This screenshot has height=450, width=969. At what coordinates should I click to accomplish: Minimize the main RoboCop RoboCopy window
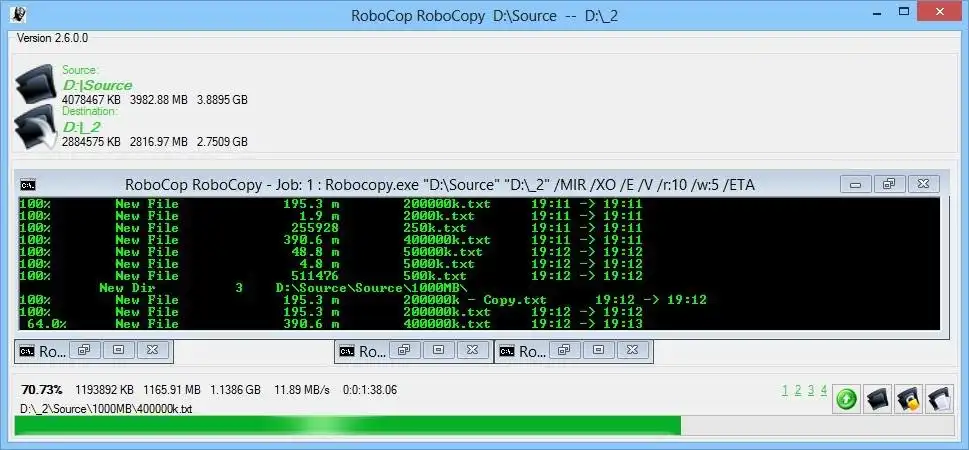tap(878, 11)
